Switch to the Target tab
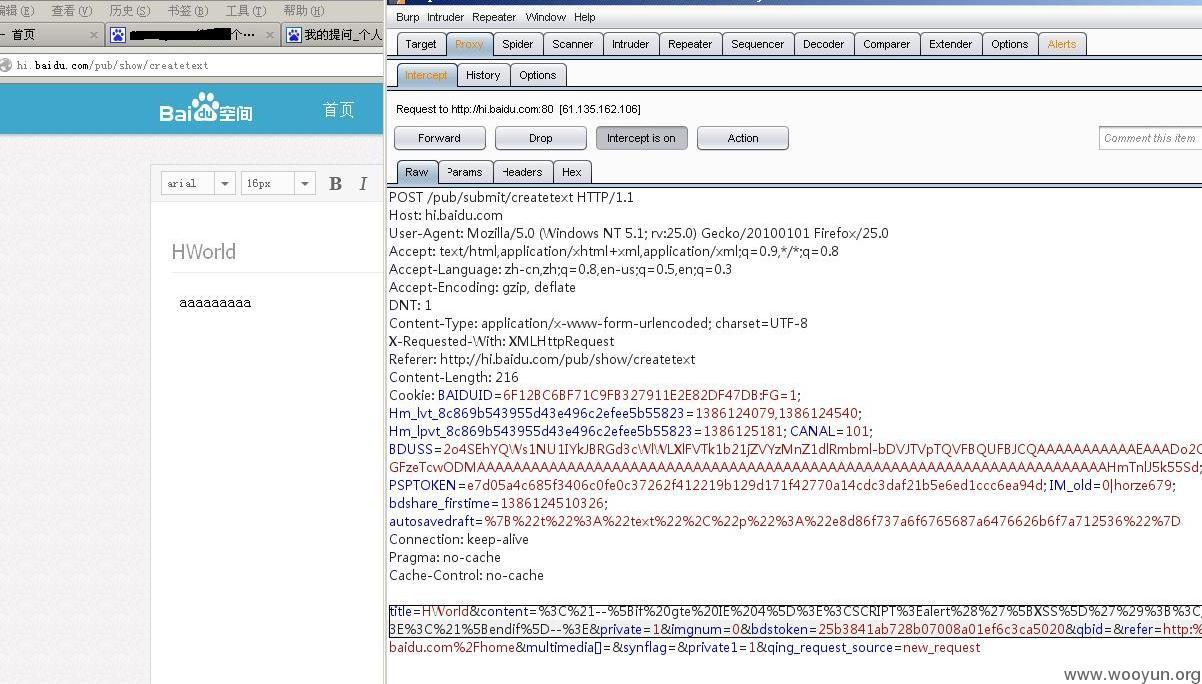This screenshot has width=1202, height=684. (421, 44)
